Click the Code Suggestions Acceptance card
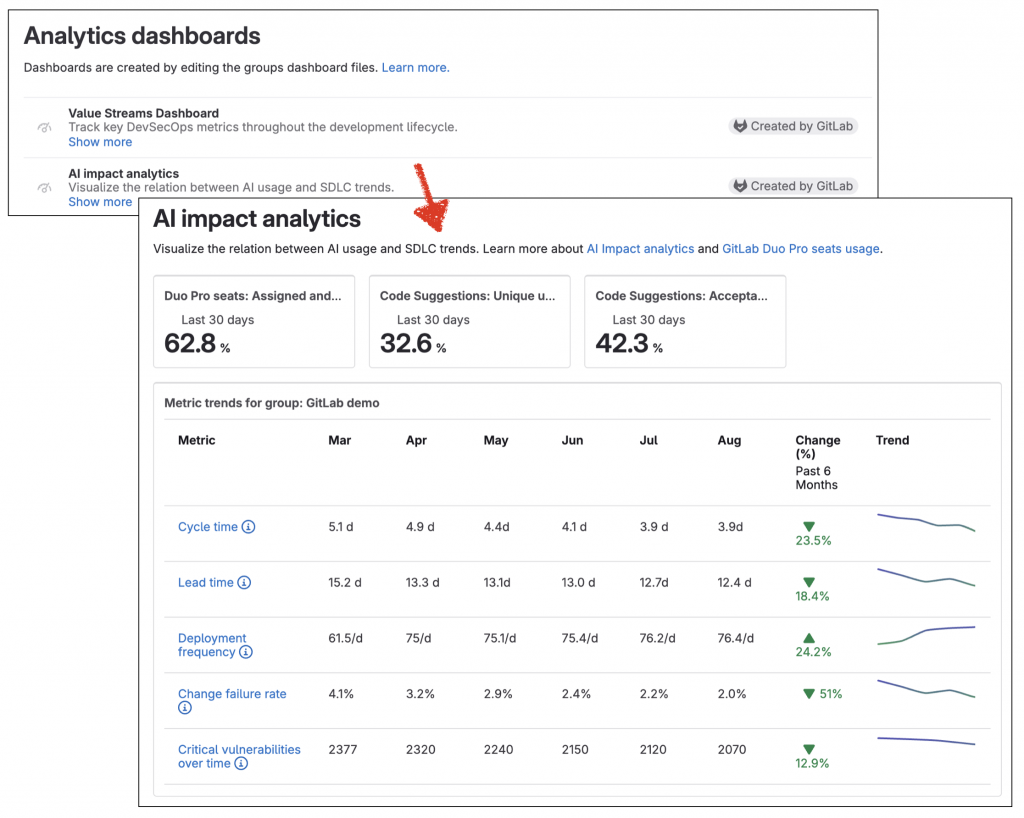 click(x=685, y=322)
